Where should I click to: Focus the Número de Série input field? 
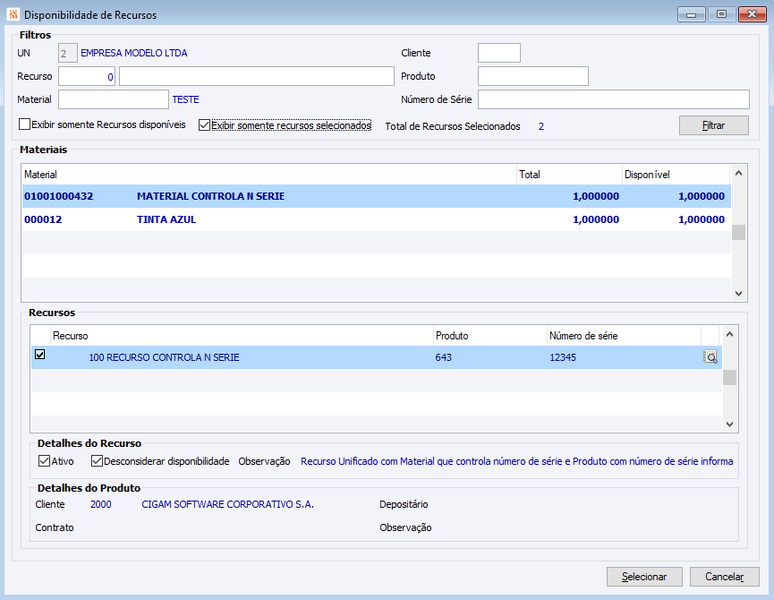pos(614,99)
